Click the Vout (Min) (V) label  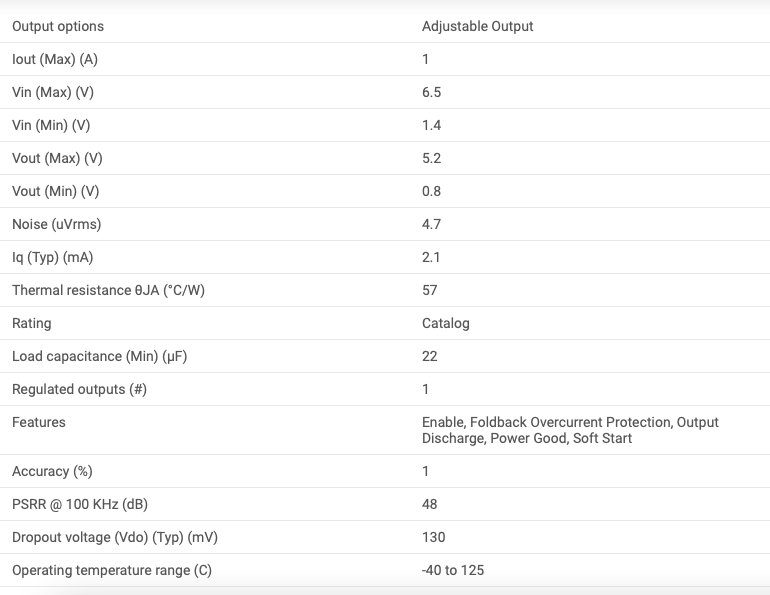click(55, 191)
